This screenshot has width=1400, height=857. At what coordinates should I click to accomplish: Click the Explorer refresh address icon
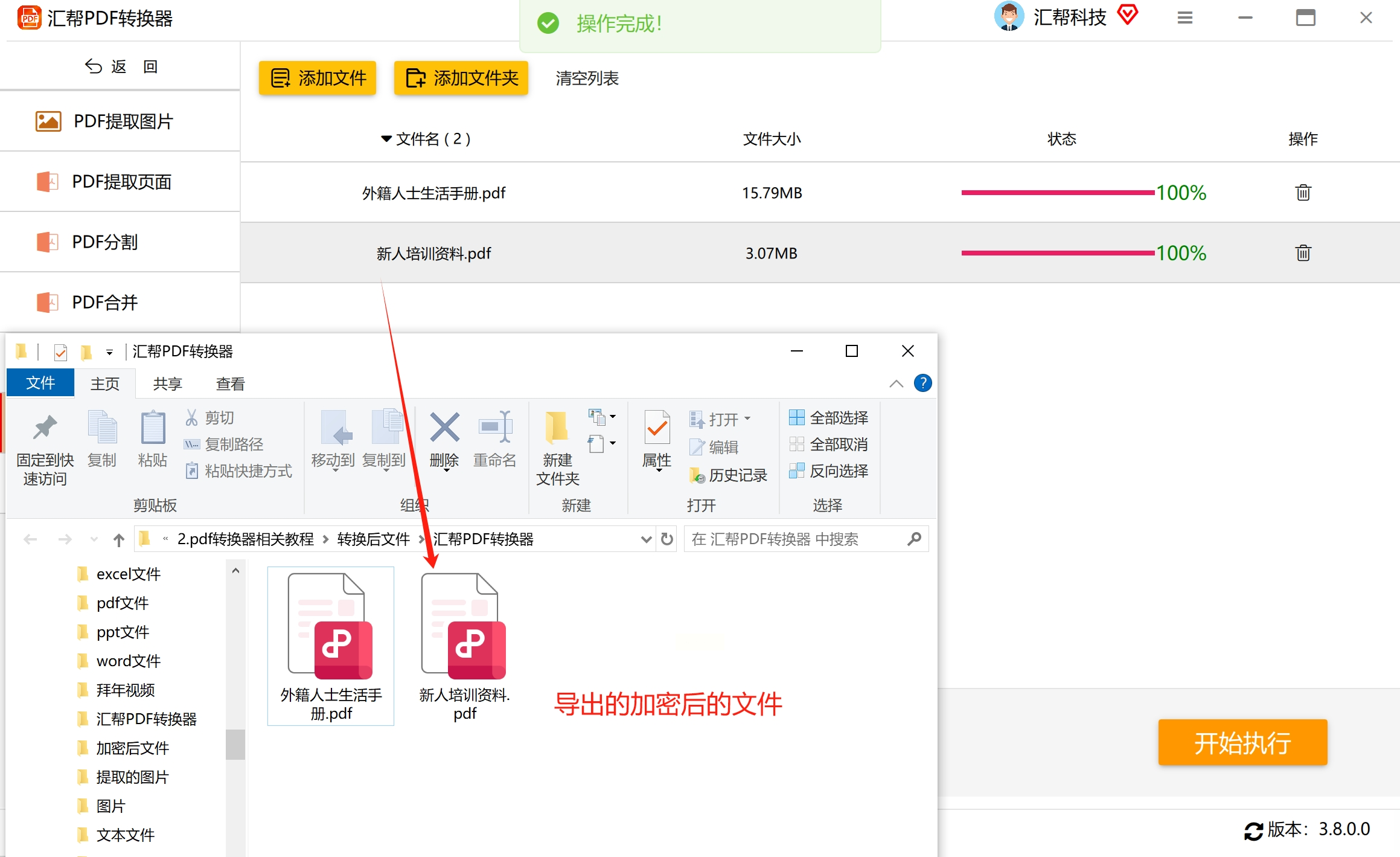click(x=666, y=539)
